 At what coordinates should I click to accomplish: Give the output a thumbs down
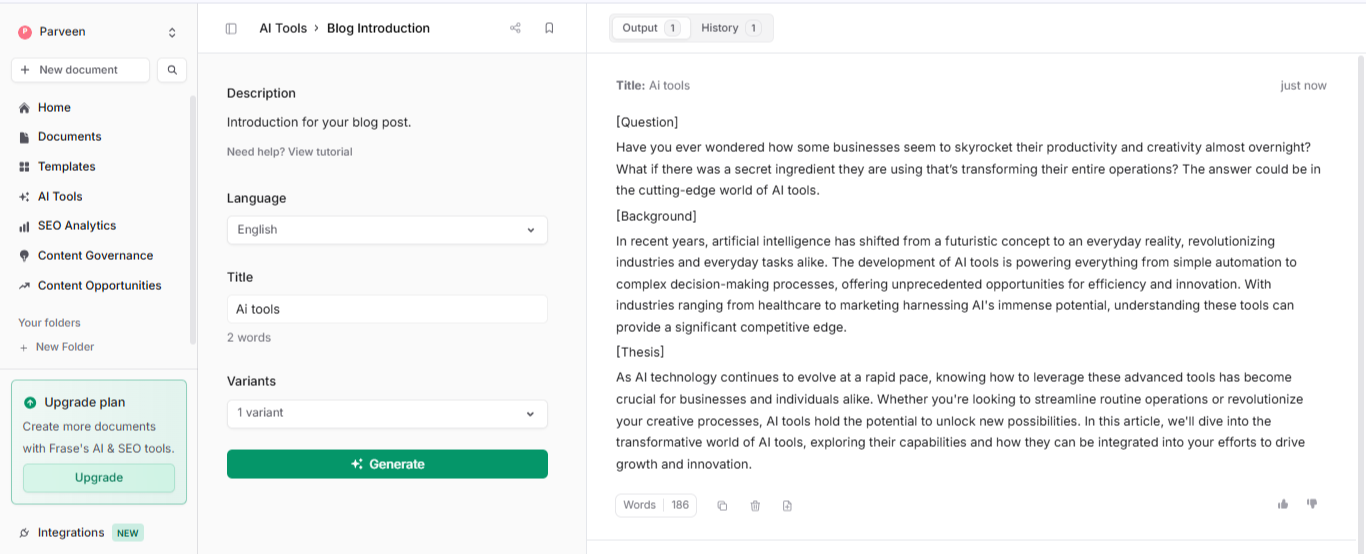(1312, 504)
